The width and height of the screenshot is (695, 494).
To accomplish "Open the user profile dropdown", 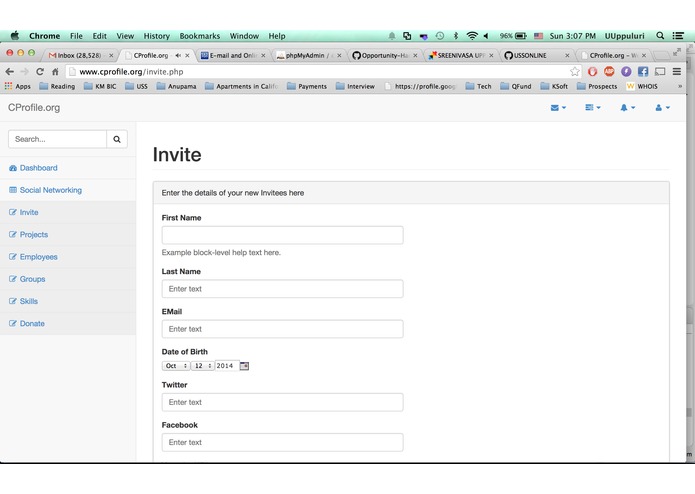I will point(662,108).
